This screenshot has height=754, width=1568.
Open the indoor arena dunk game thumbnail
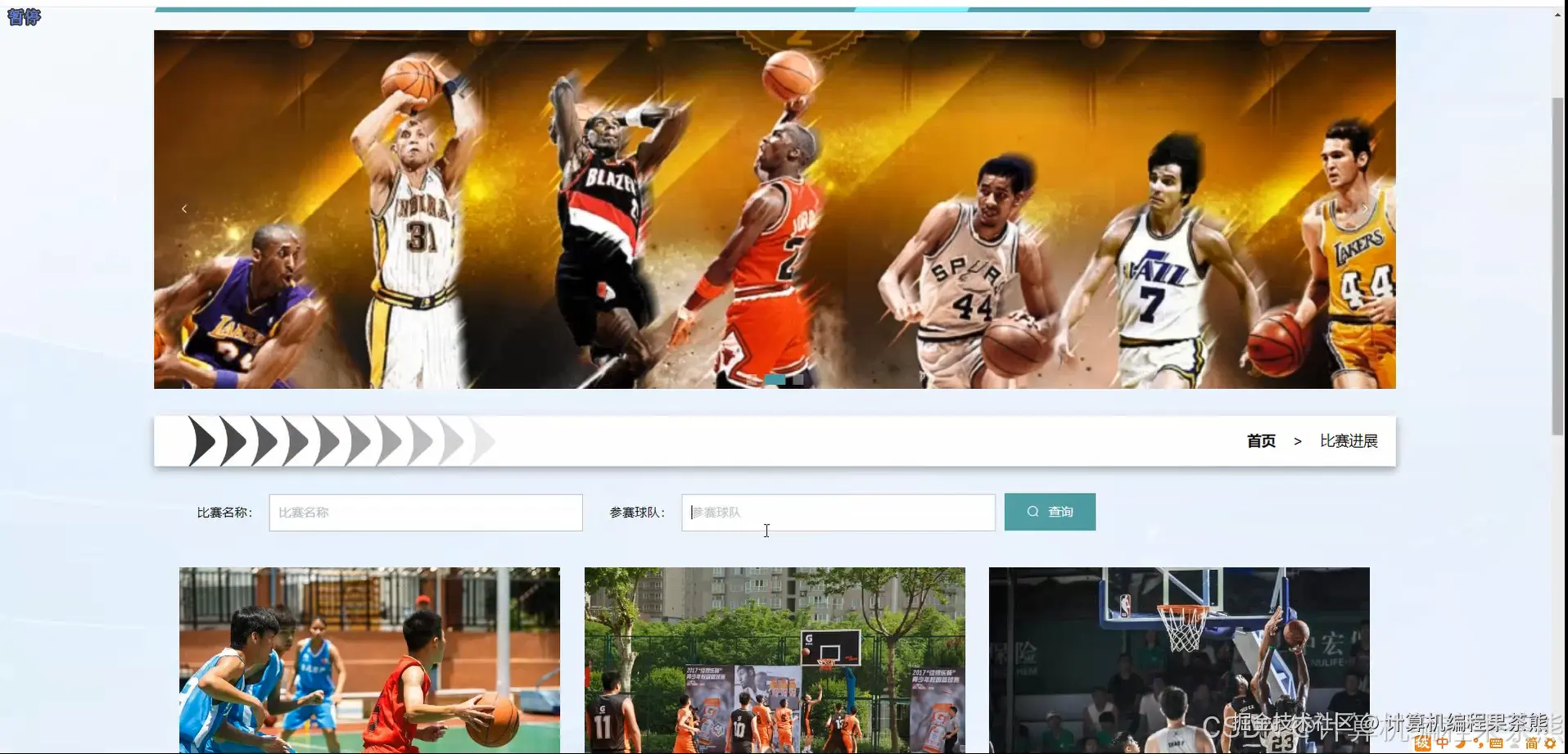[1179, 660]
